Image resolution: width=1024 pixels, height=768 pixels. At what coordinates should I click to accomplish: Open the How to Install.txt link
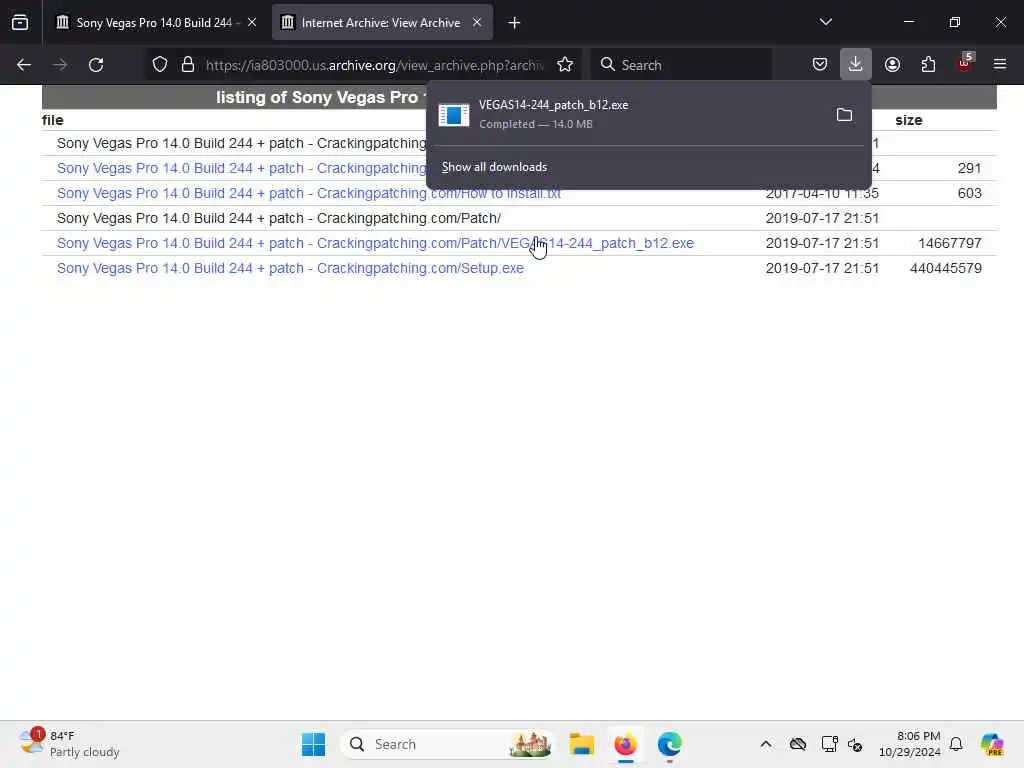[308, 193]
